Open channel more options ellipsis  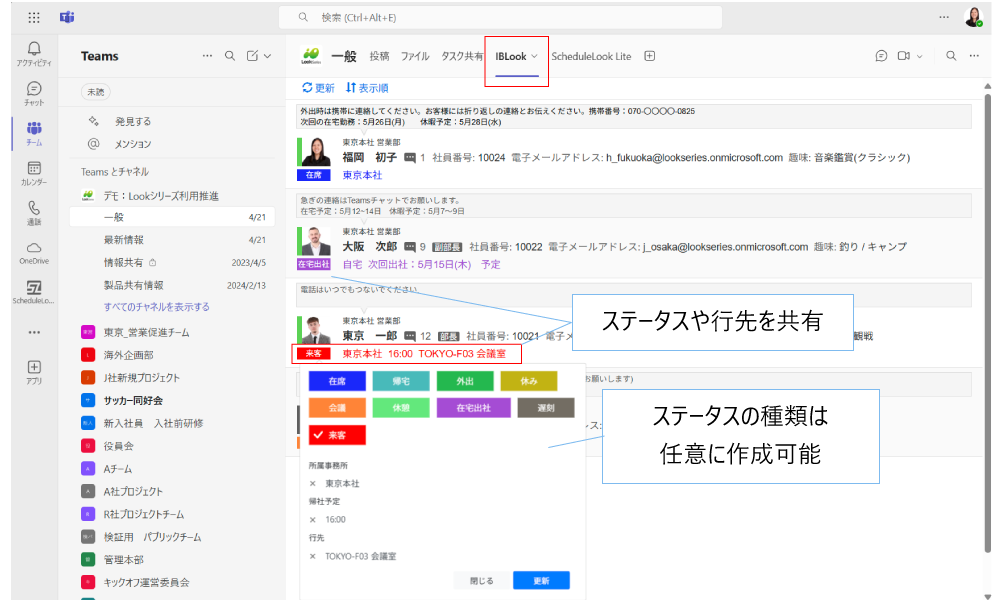[x=974, y=56]
